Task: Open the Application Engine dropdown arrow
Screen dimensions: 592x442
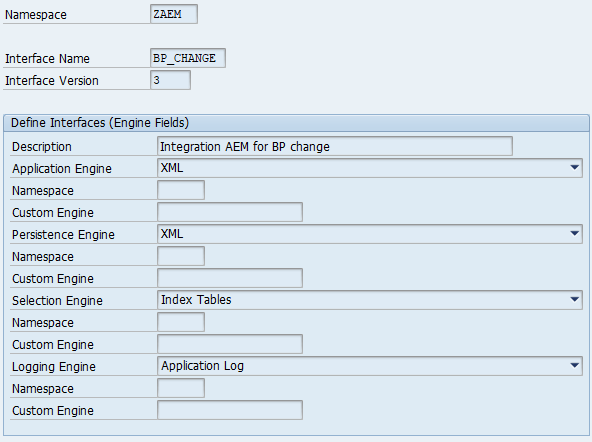Action: click(574, 168)
